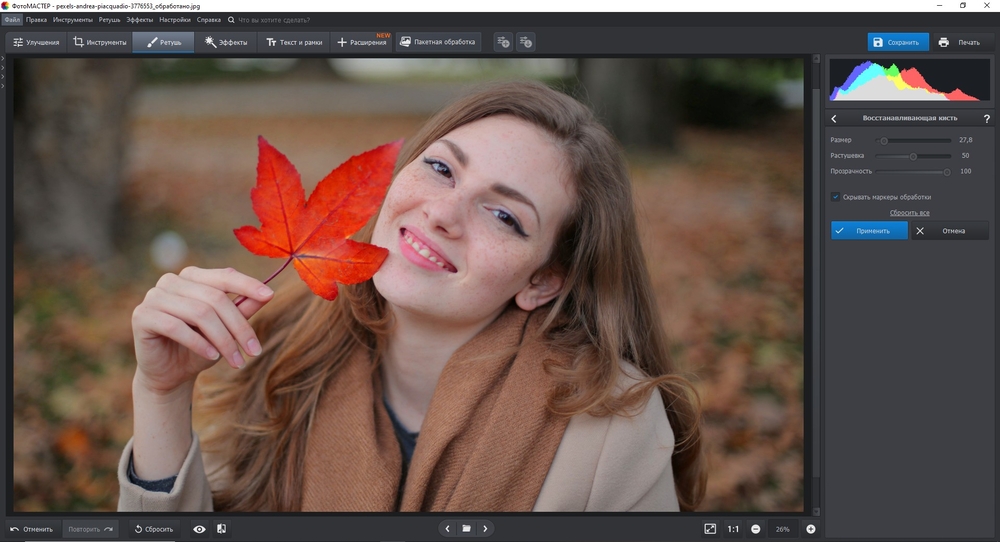Click the help question mark icon
The width and height of the screenshot is (1000, 542).
(x=986, y=118)
